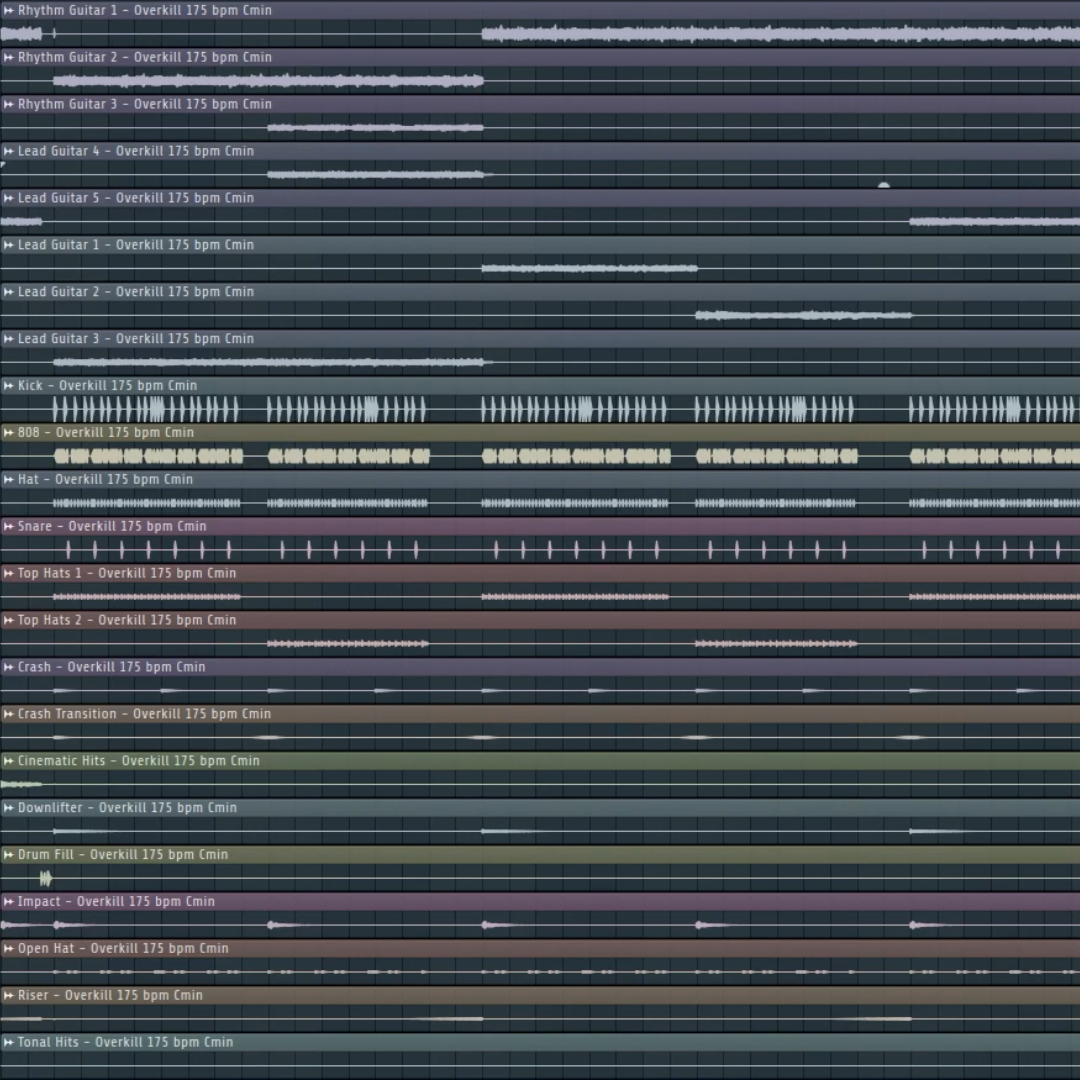Click the Rhythm Guitar 1 clip menu icon
The image size is (1080, 1080).
pyautogui.click(x=9, y=10)
